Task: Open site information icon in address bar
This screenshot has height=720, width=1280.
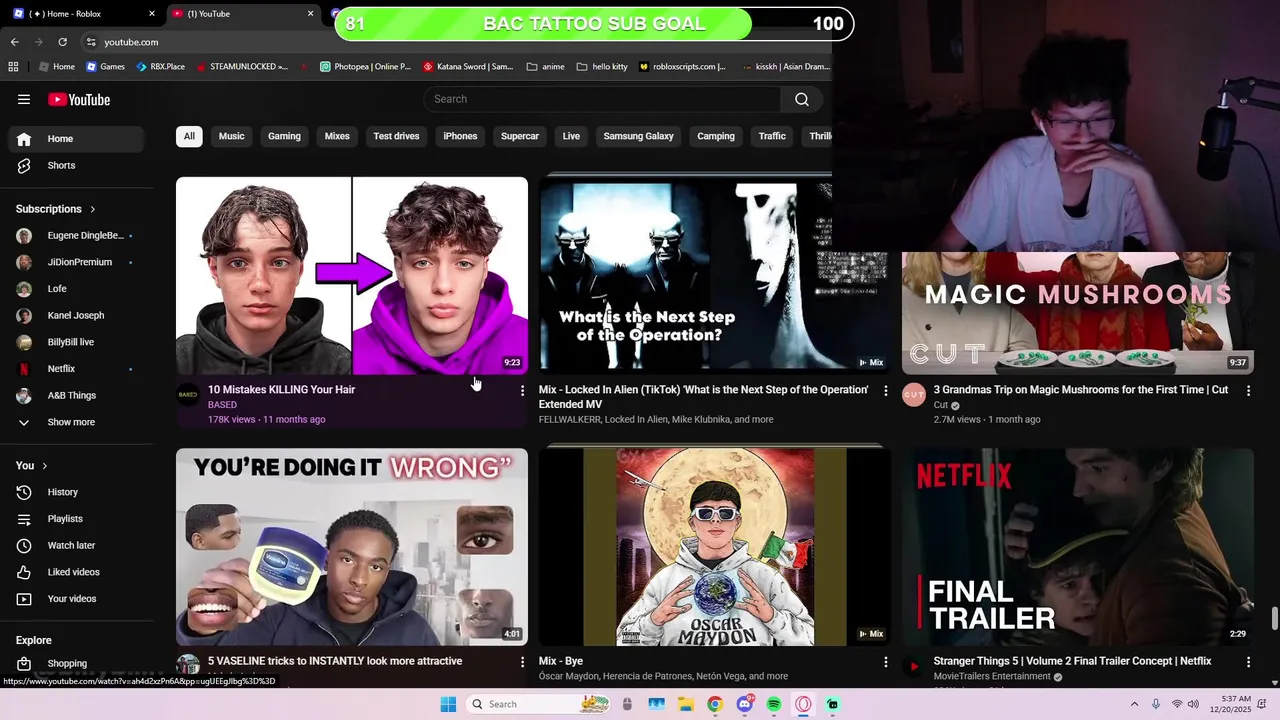Action: [x=91, y=42]
